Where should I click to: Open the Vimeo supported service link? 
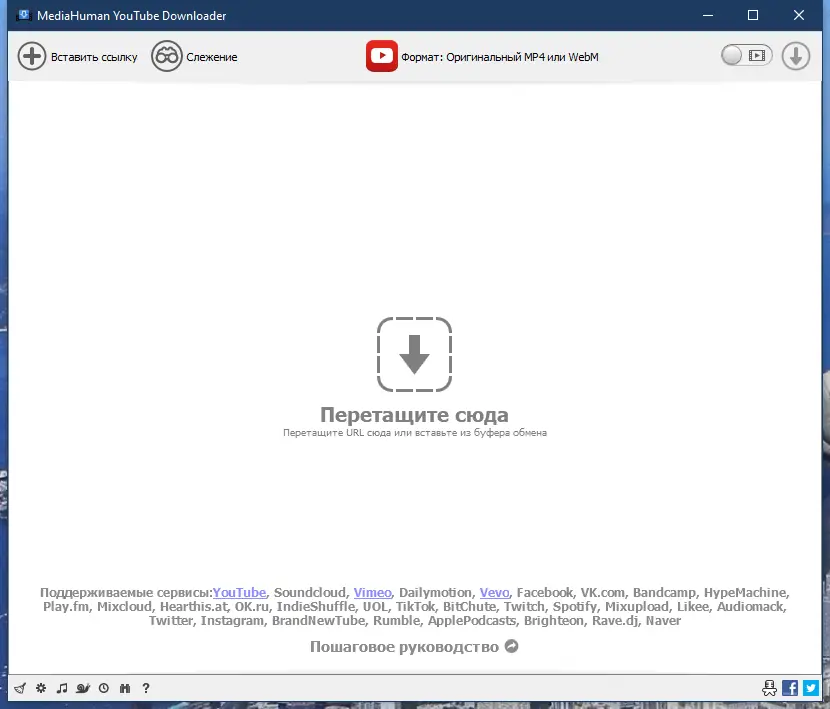point(373,593)
